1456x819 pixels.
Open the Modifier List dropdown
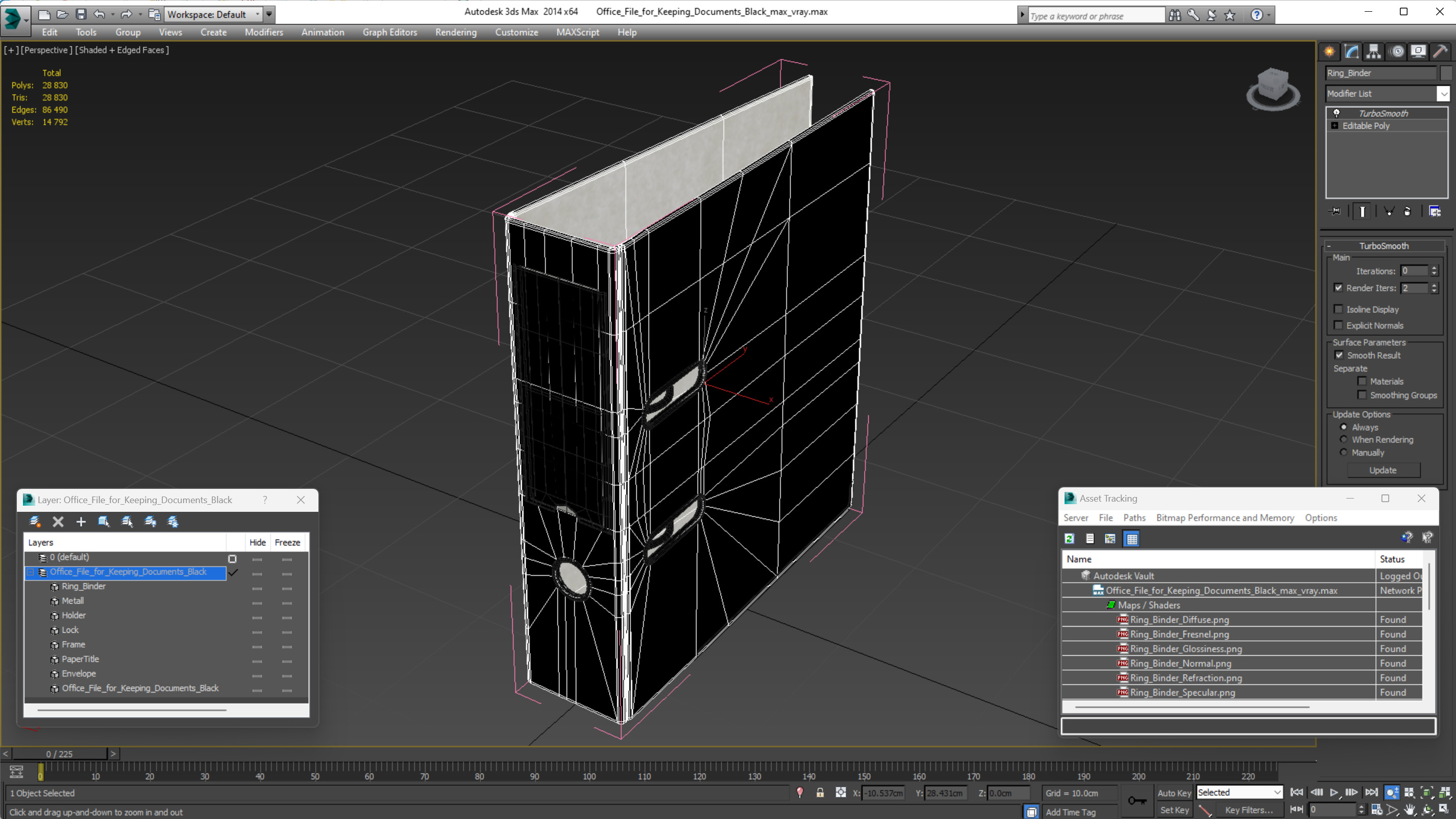tap(1443, 94)
